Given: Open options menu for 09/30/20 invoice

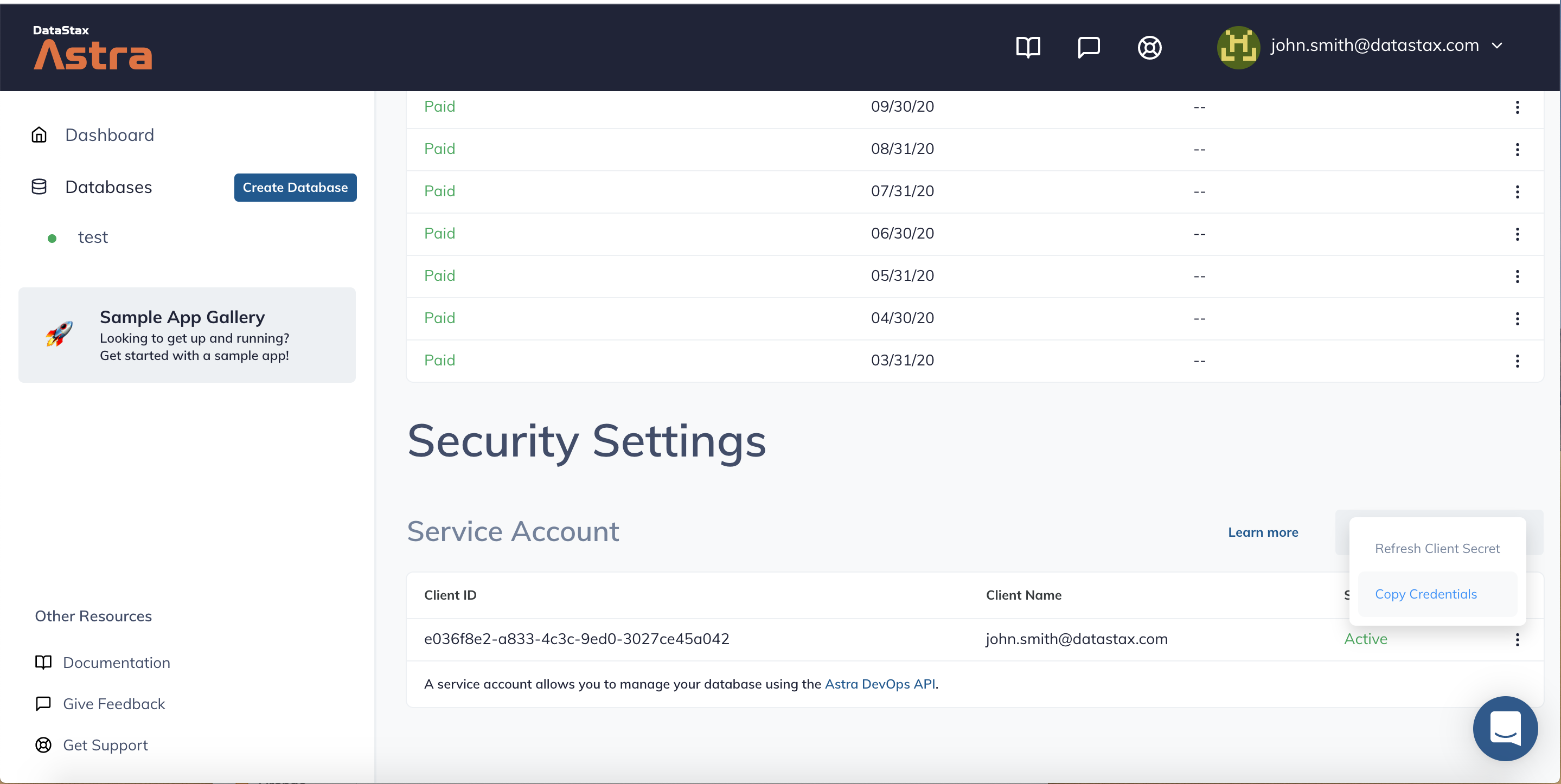Looking at the screenshot, I should [x=1517, y=107].
